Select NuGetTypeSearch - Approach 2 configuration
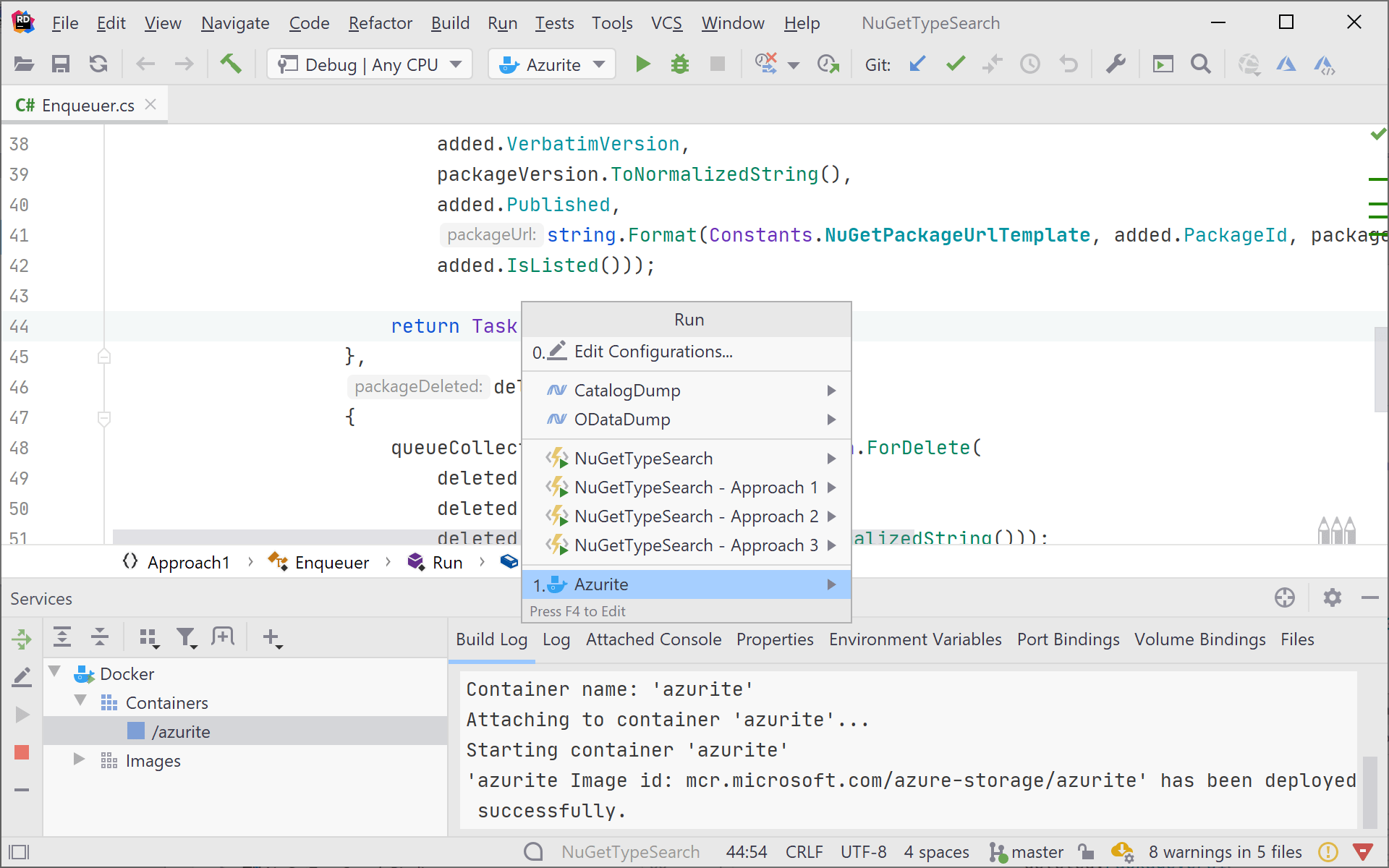This screenshot has width=1389, height=868. coord(686,516)
